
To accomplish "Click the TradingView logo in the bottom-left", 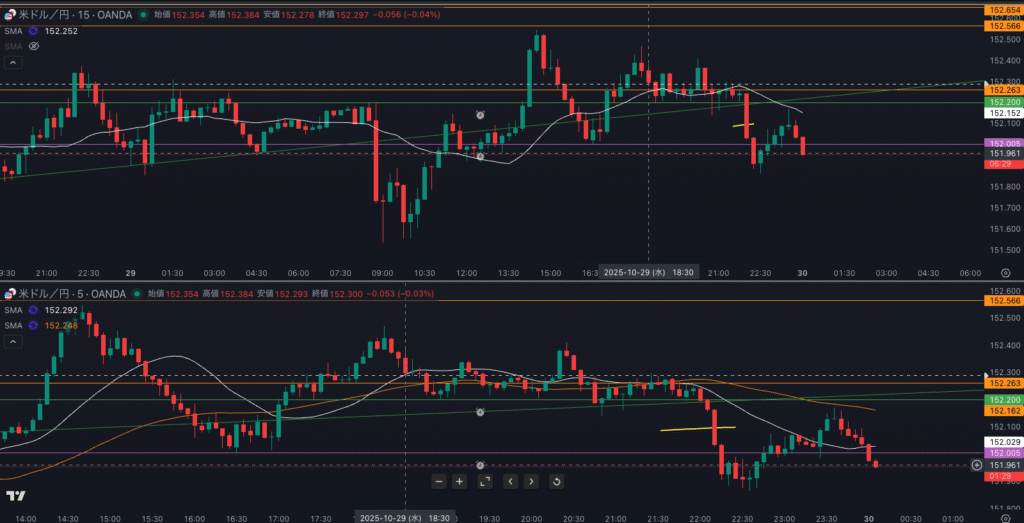I will [x=15, y=496].
